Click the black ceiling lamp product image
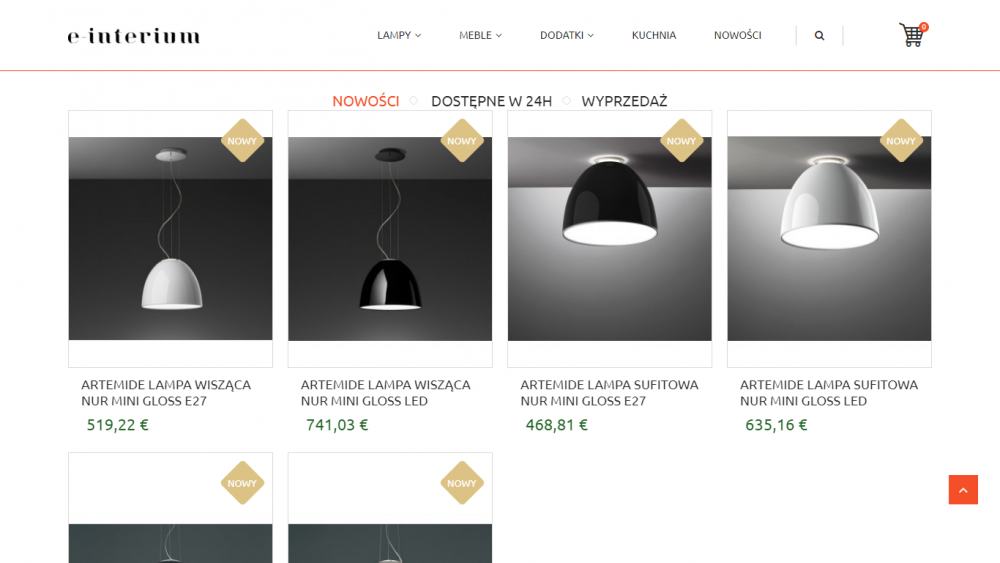Image resolution: width=1000 pixels, height=563 pixels. 610,238
